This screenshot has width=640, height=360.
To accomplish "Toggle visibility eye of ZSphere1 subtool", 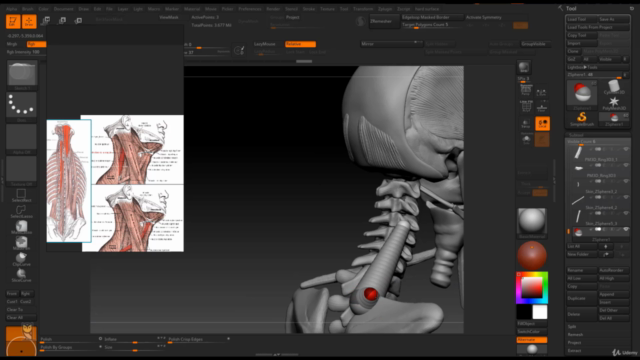I will (626, 230).
